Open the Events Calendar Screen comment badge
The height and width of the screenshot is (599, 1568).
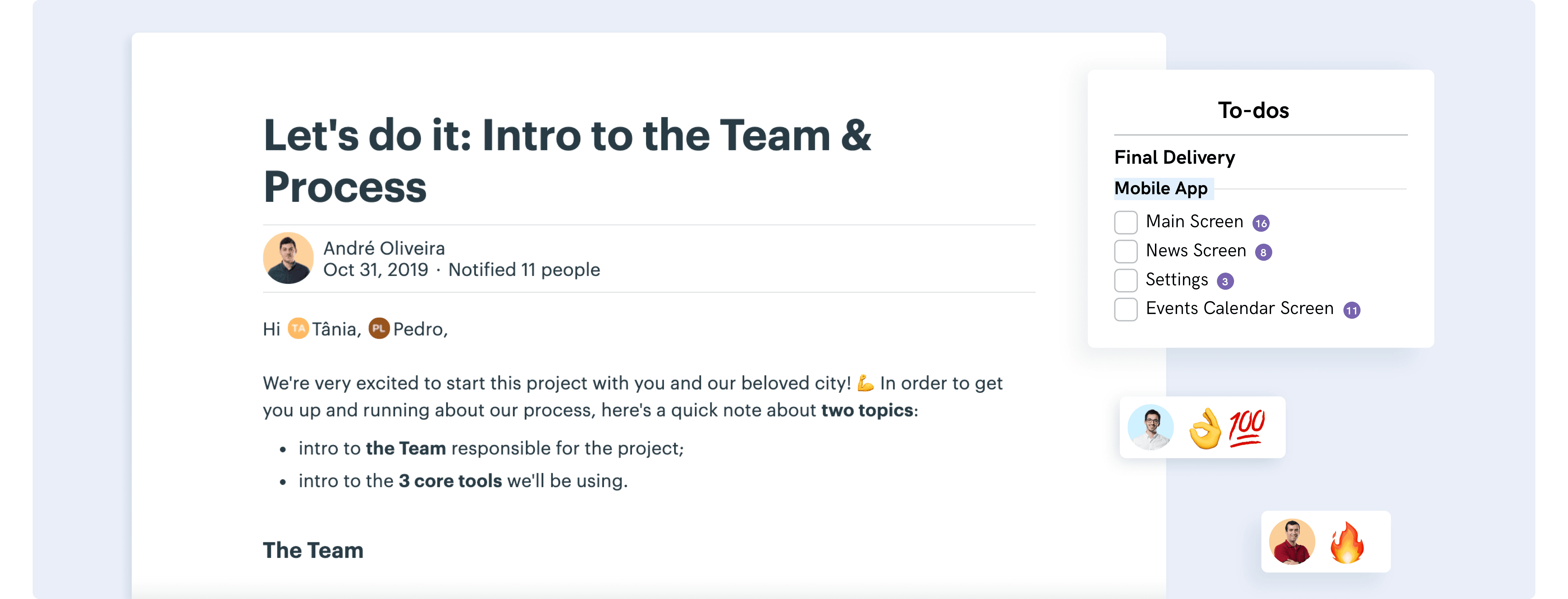click(1351, 310)
